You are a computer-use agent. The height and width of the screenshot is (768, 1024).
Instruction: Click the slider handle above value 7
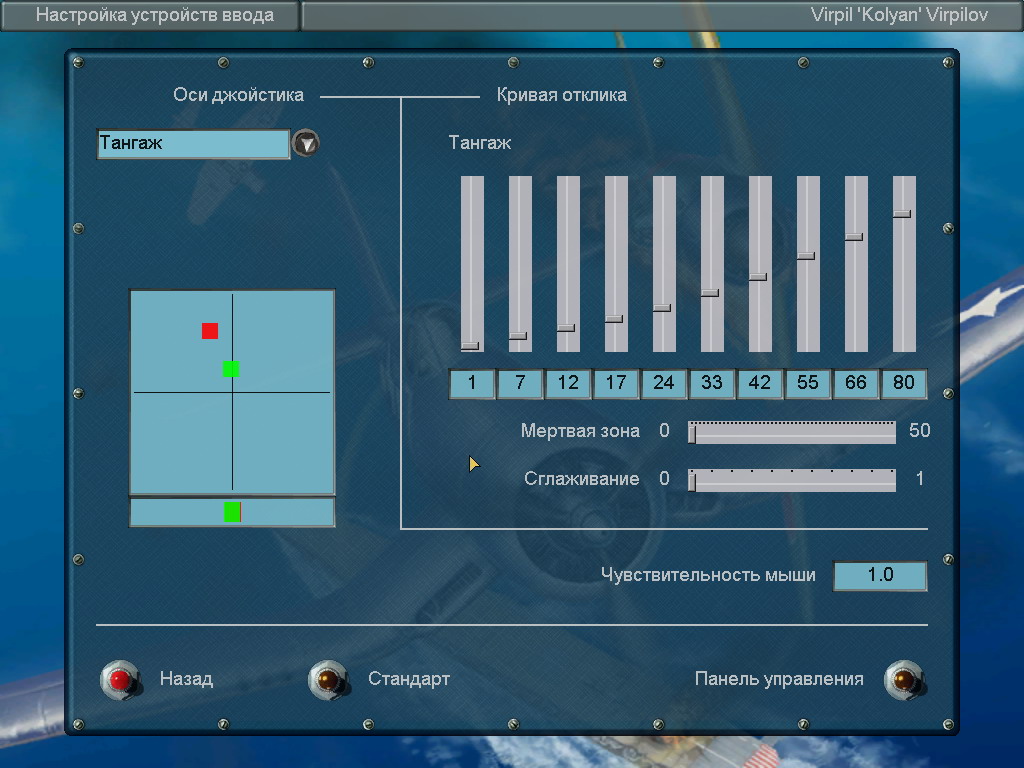[518, 336]
